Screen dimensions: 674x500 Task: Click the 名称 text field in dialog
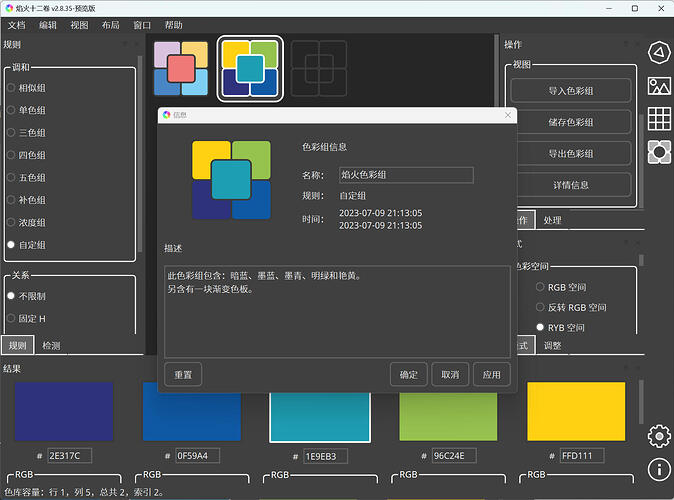coord(405,175)
